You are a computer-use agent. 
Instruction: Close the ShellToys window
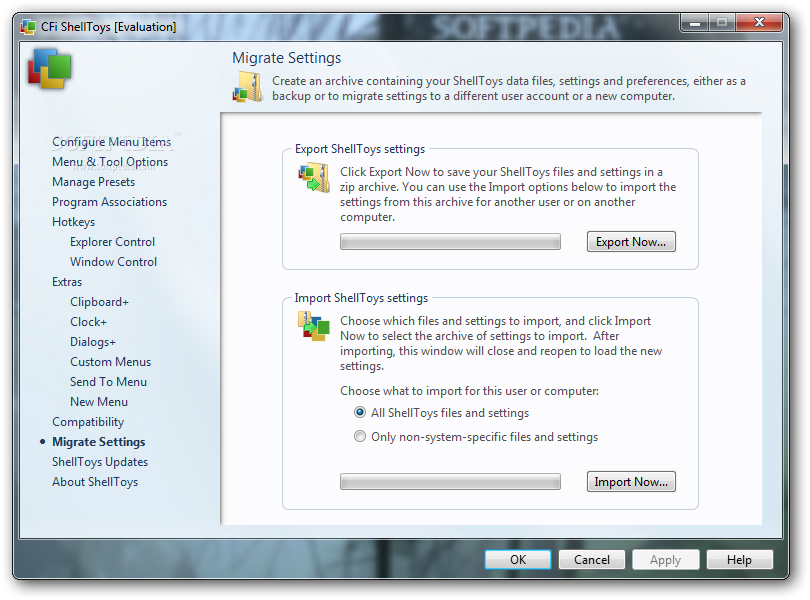point(759,23)
